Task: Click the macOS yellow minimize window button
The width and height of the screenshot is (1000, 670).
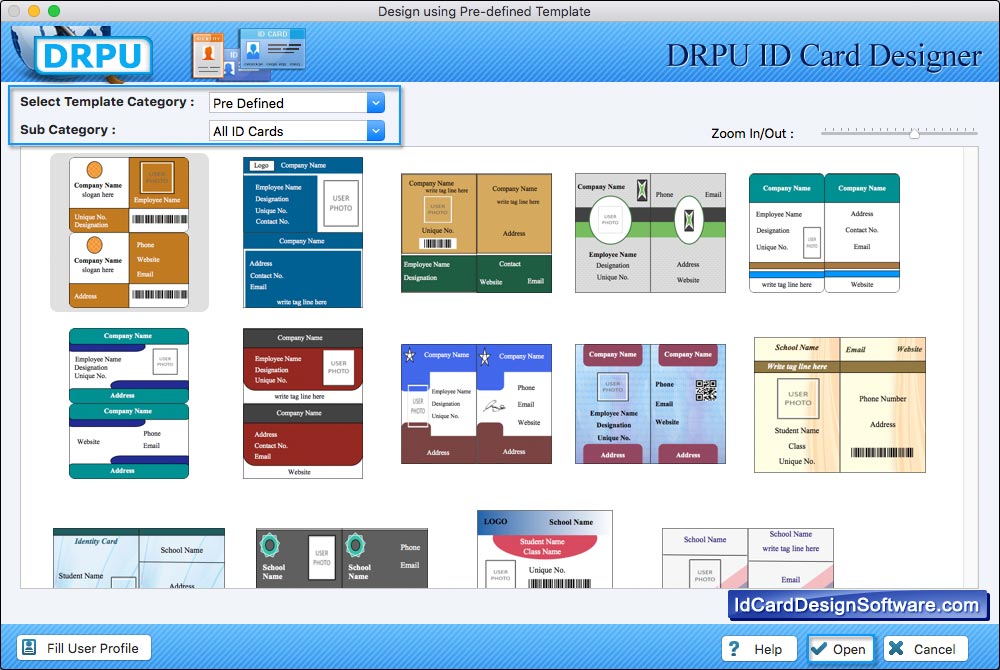Action: click(x=34, y=11)
